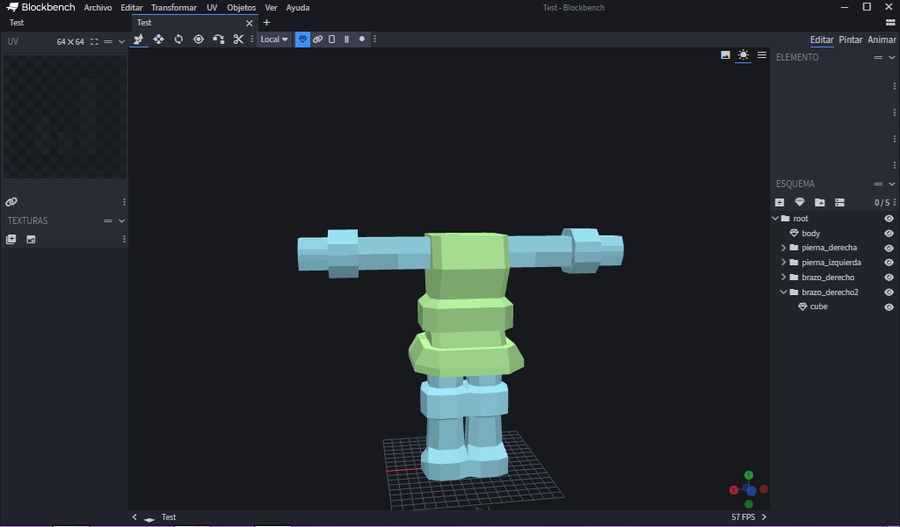Expand the pierna_derecha group
This screenshot has height=527, width=900.
(783, 247)
